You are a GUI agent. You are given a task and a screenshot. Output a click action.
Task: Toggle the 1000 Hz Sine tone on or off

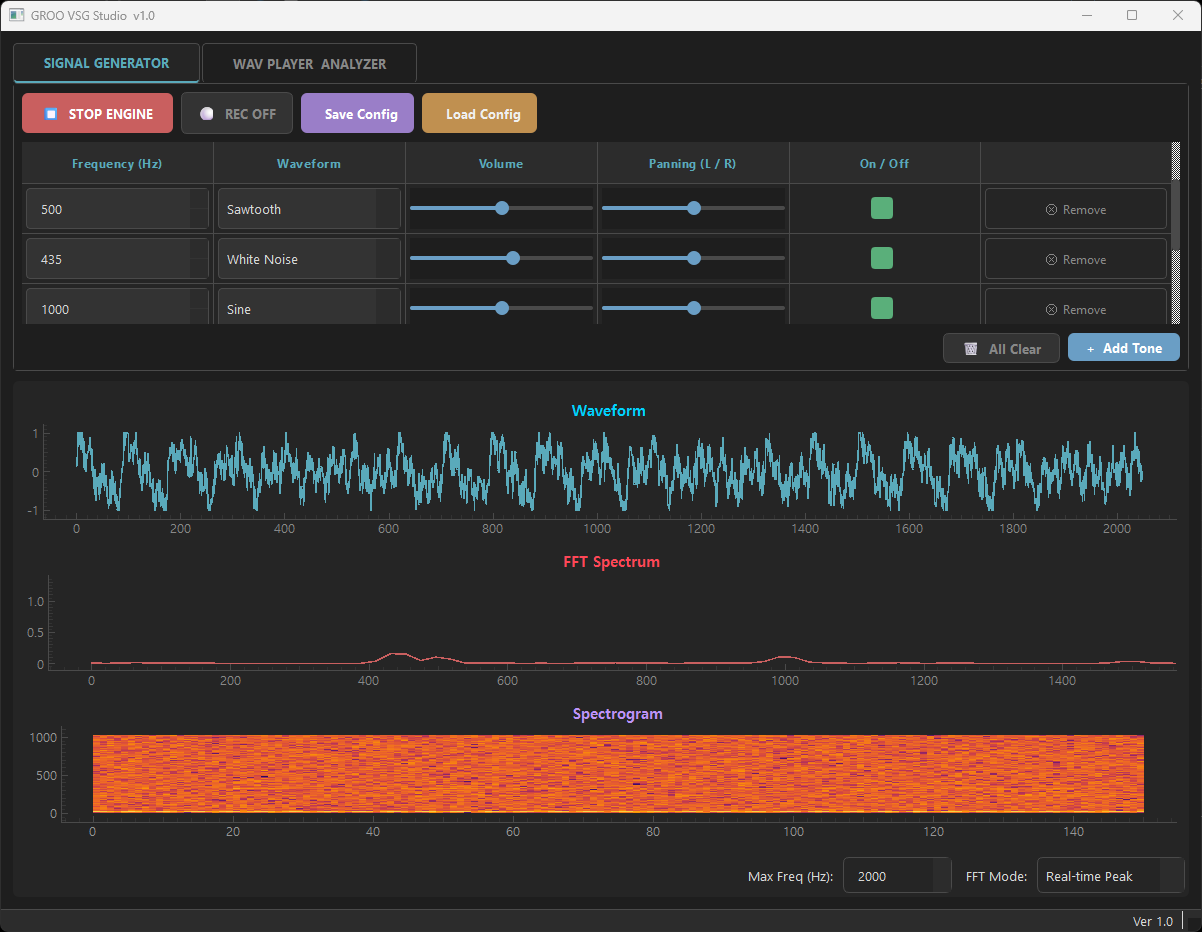882,308
